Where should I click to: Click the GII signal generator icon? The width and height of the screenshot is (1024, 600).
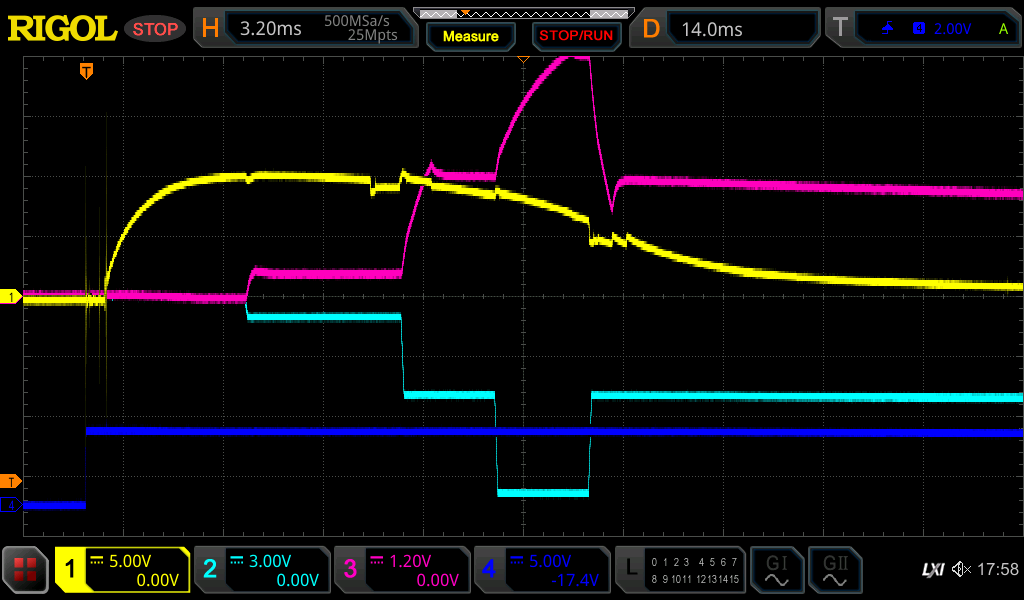click(x=834, y=570)
